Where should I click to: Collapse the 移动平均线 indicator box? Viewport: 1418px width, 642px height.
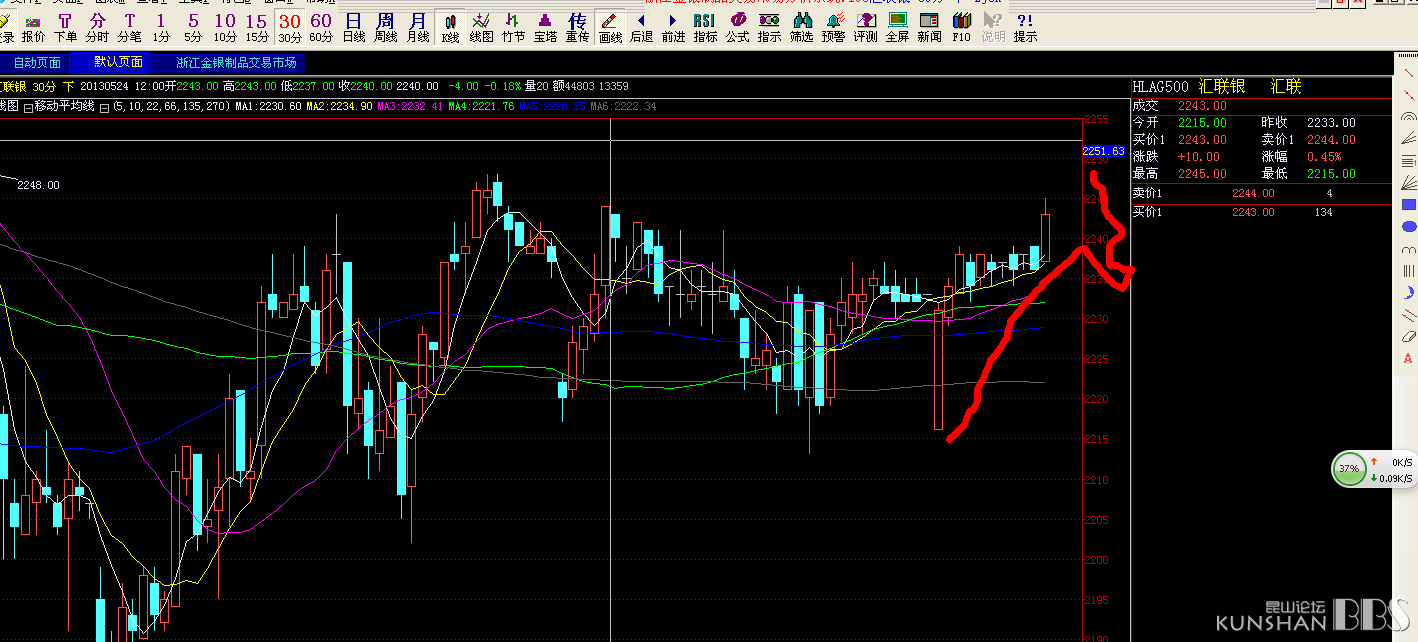tap(30, 106)
